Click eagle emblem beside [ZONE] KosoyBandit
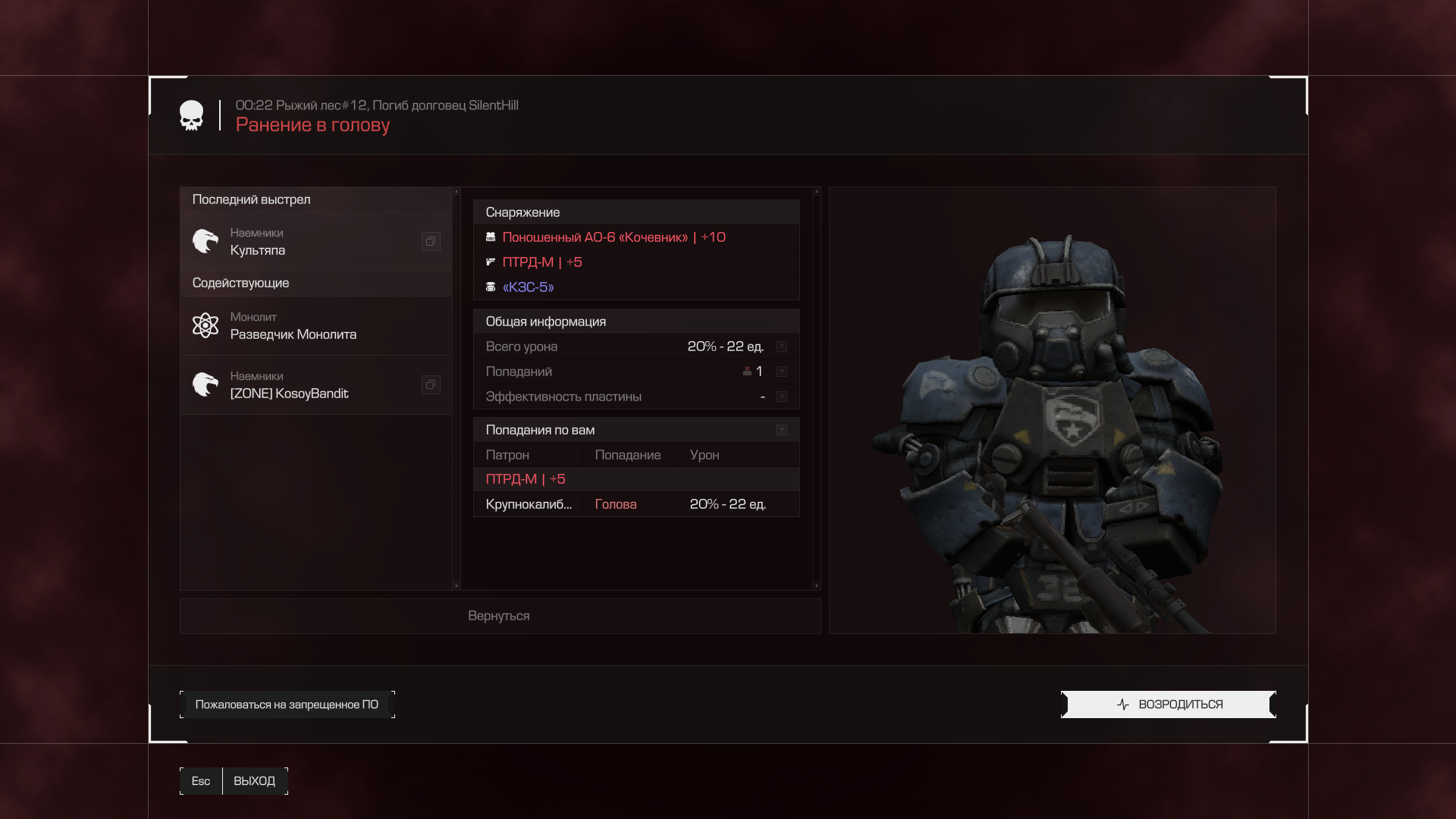Image resolution: width=1456 pixels, height=819 pixels. [x=205, y=384]
